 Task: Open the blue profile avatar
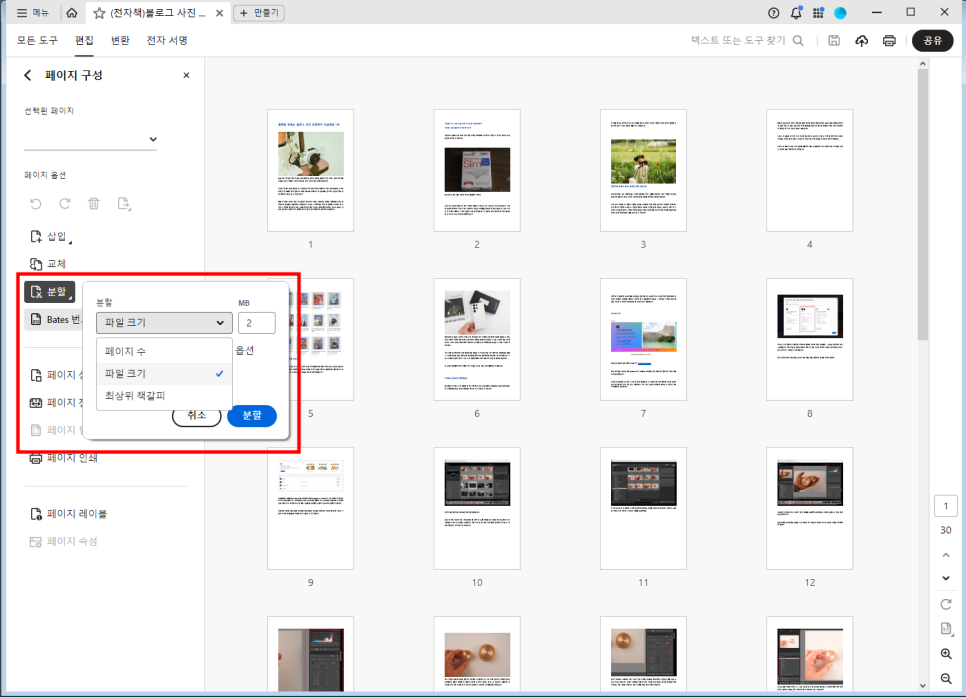(840, 13)
